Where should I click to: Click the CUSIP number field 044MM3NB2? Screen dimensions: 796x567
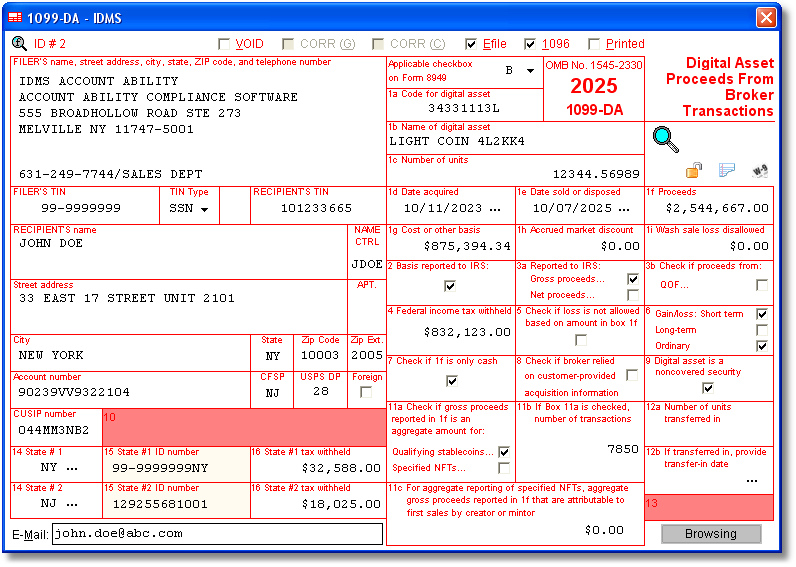pos(56,430)
